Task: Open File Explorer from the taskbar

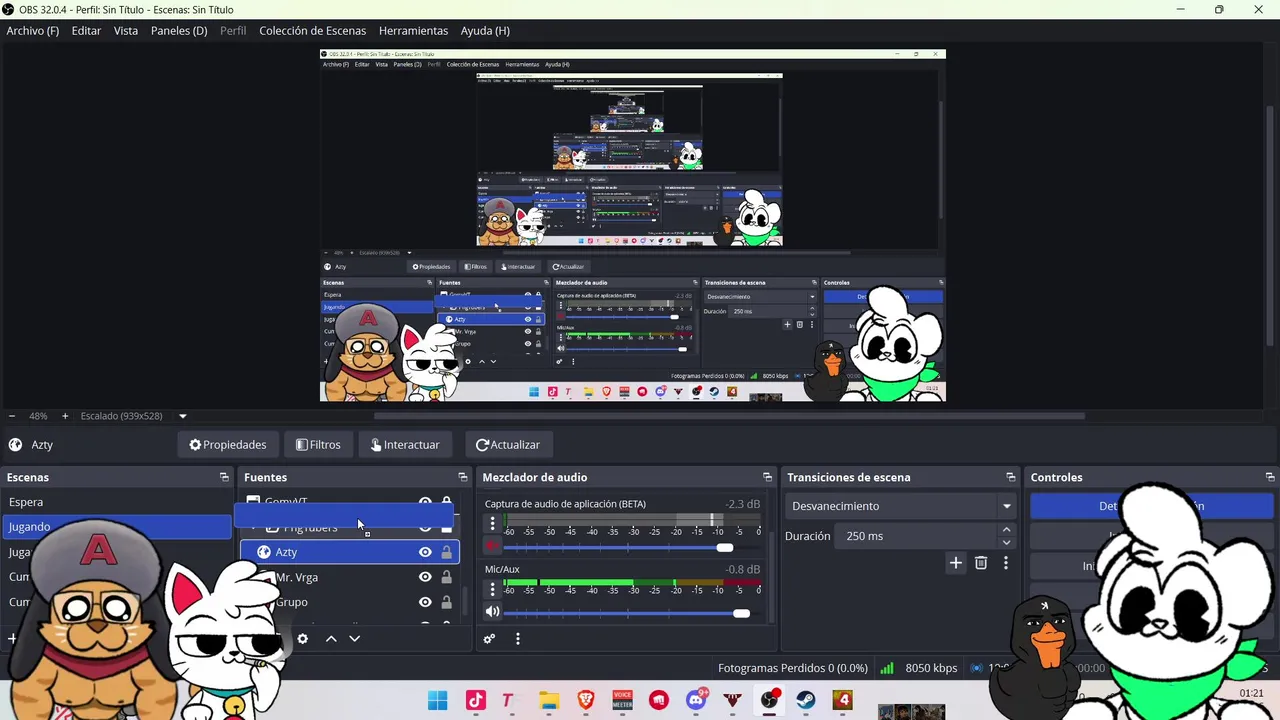Action: [548, 700]
